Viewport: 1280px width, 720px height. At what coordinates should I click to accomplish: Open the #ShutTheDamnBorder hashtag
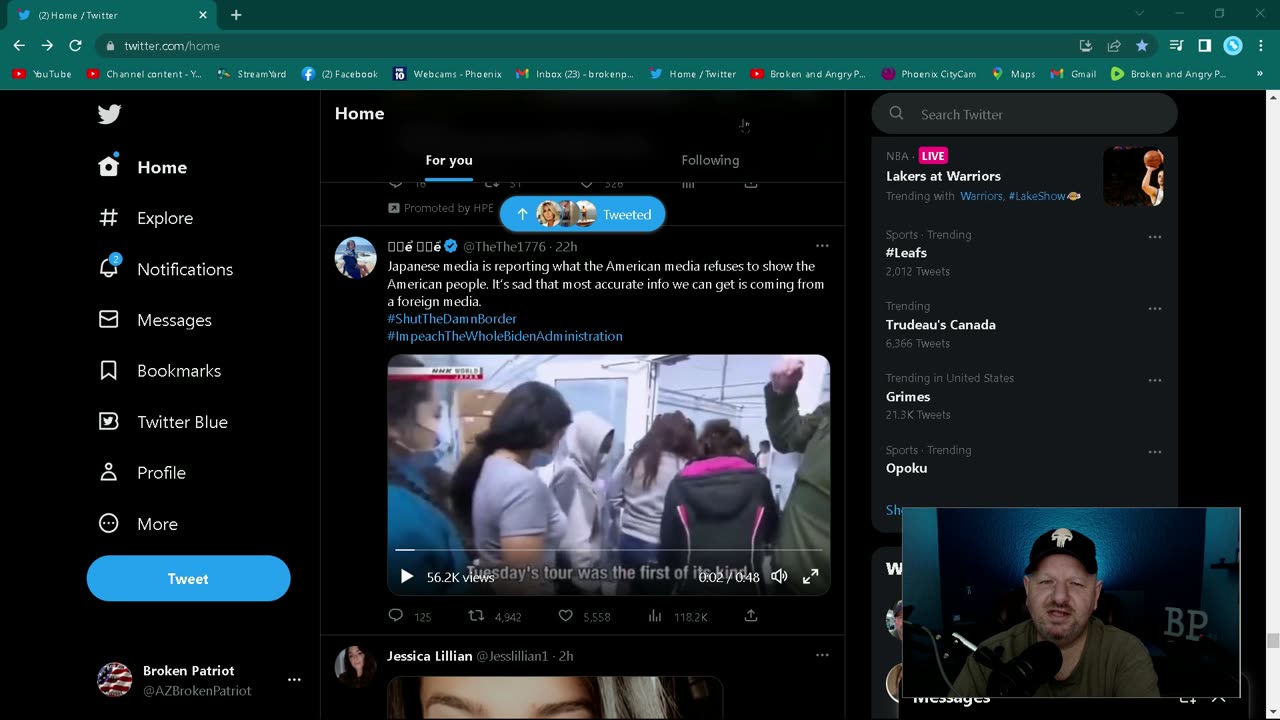[x=452, y=319]
